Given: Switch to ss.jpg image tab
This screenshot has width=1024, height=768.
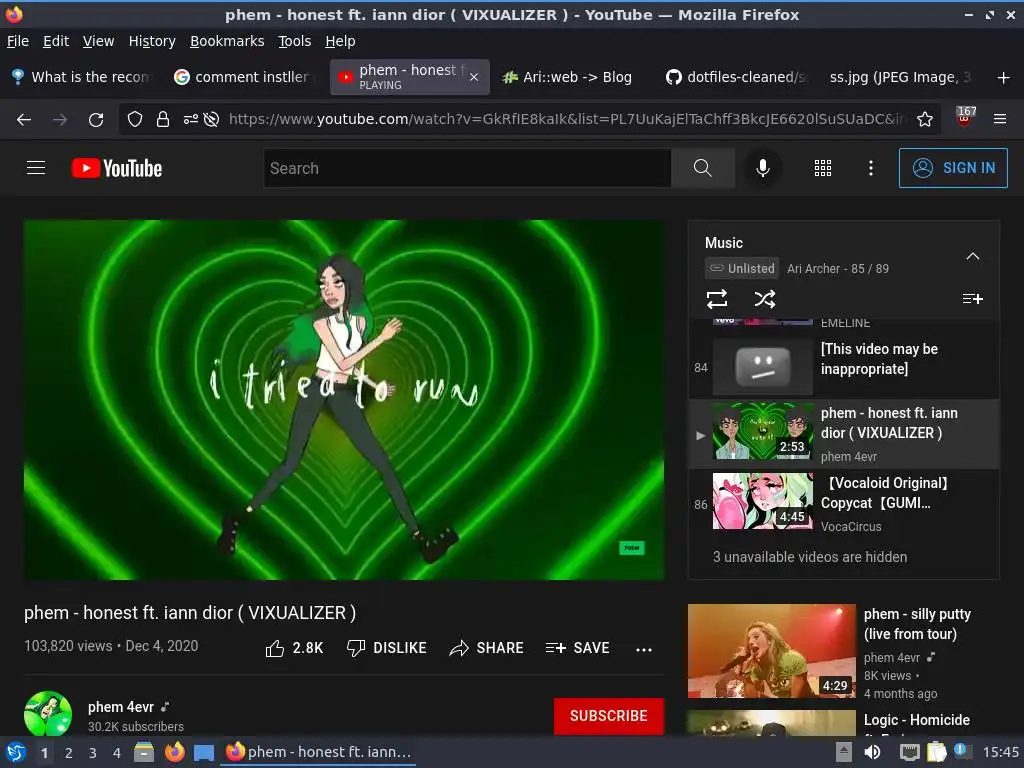Looking at the screenshot, I should coord(899,77).
